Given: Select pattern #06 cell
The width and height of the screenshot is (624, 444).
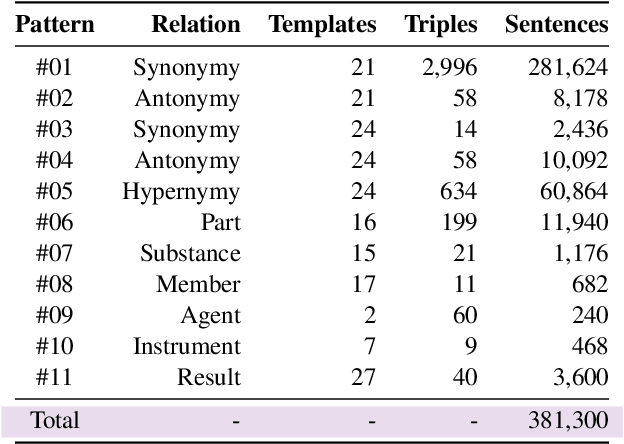Looking at the screenshot, I should 53,222.
